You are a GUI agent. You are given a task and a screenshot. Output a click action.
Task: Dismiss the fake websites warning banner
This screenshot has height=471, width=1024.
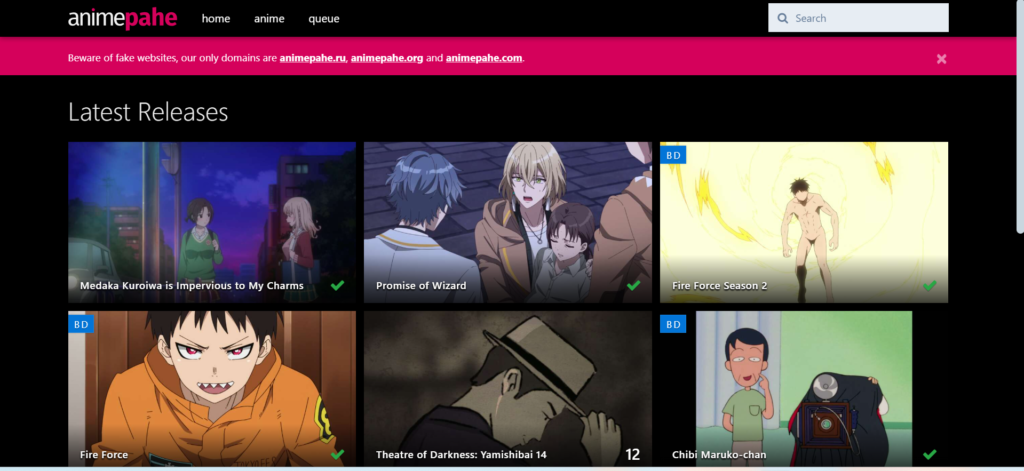click(941, 59)
